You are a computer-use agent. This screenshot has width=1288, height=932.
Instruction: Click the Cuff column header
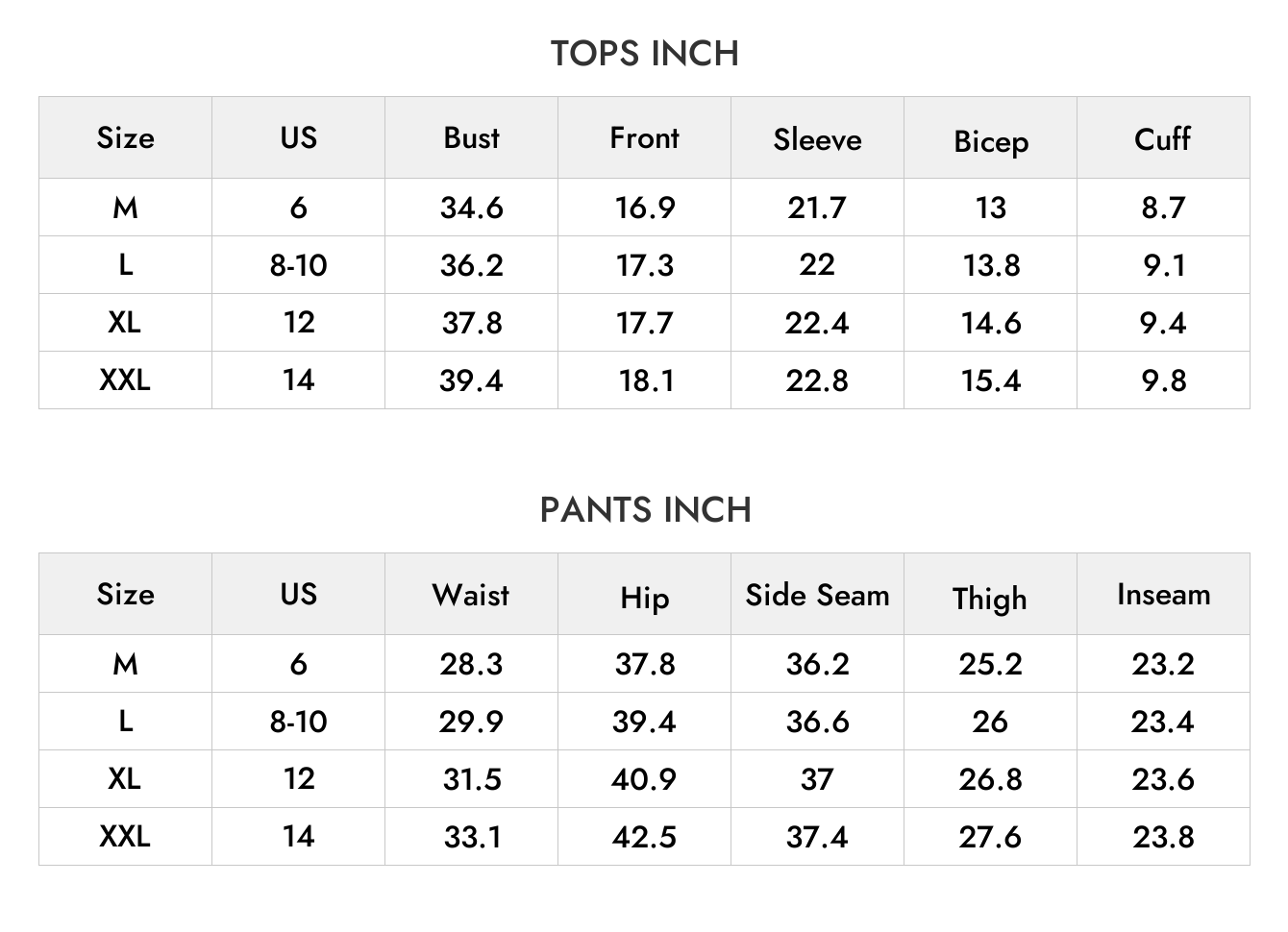point(1162,139)
